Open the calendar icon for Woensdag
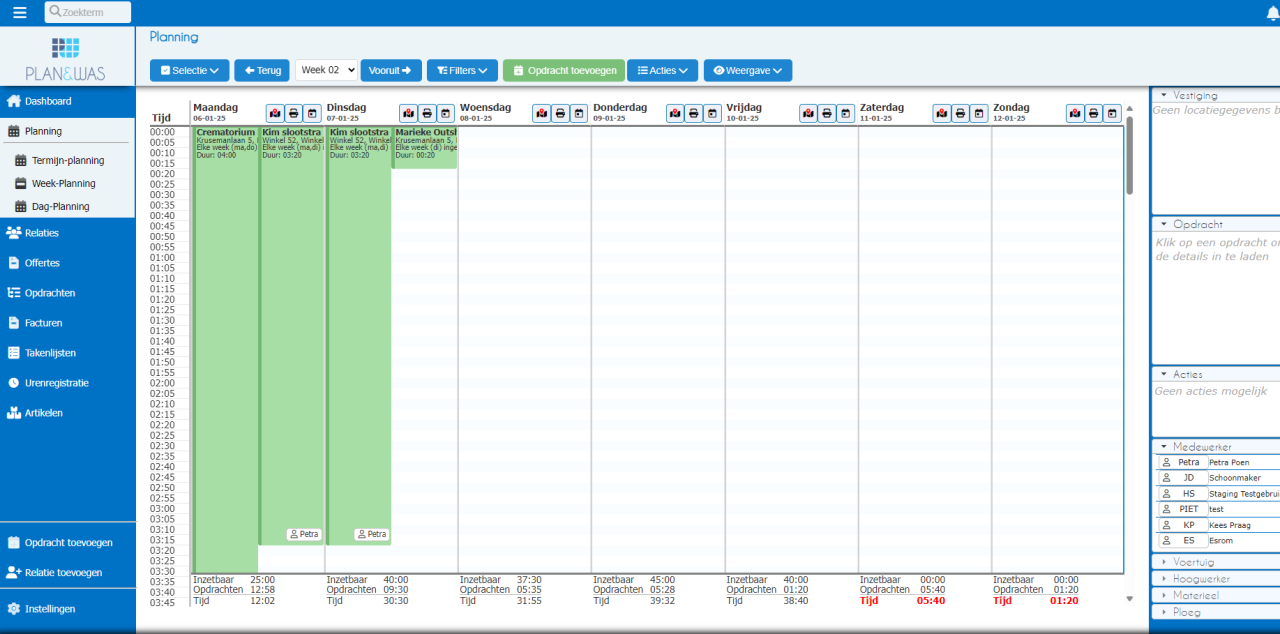Viewport: 1280px width, 634px height. (579, 113)
